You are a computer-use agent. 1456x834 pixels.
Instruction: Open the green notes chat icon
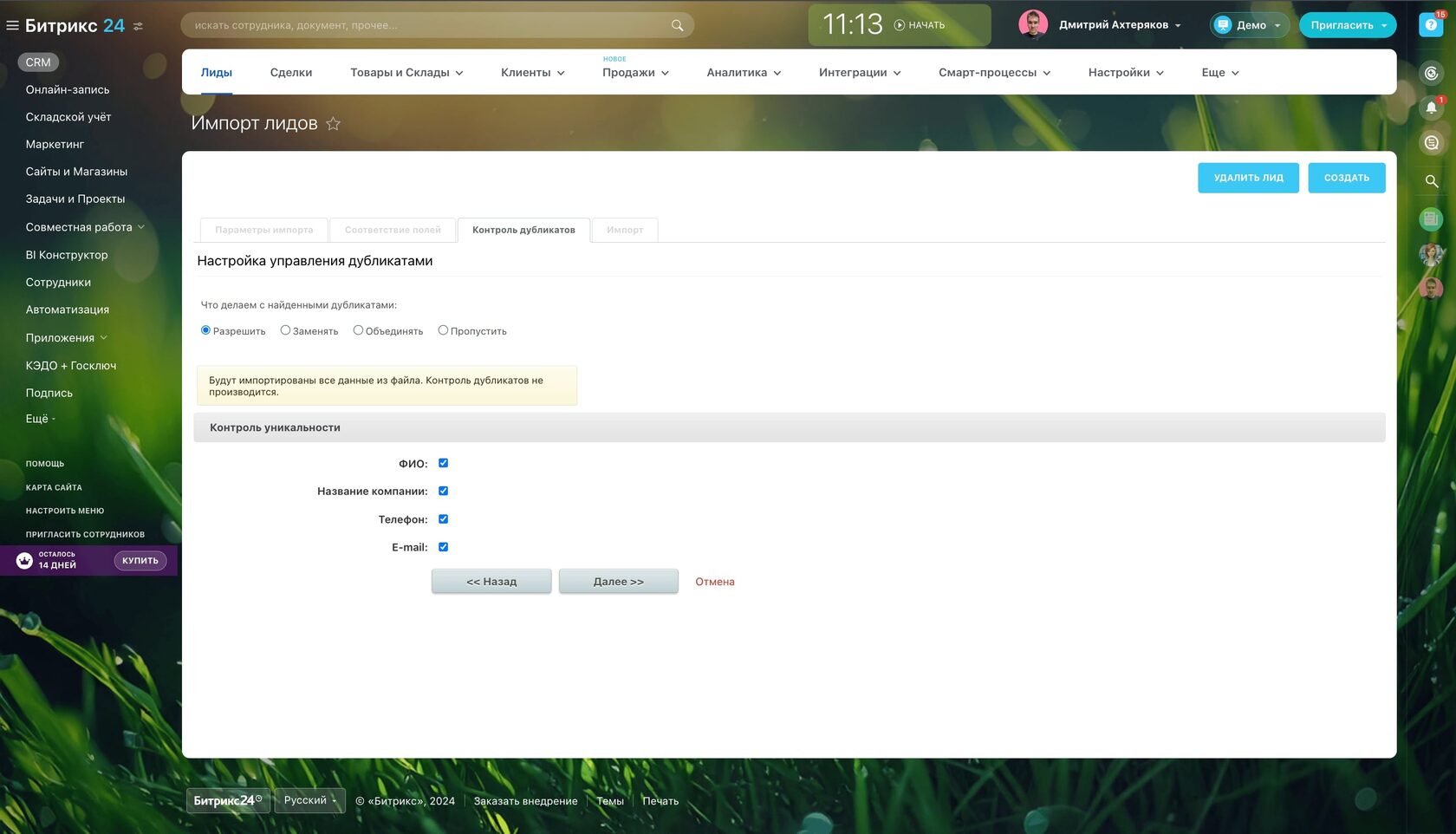(1432, 218)
